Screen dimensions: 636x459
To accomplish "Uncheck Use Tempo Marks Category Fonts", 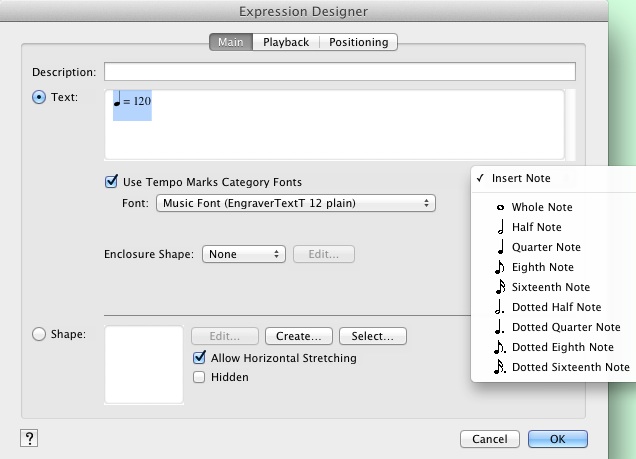I will (x=112, y=182).
